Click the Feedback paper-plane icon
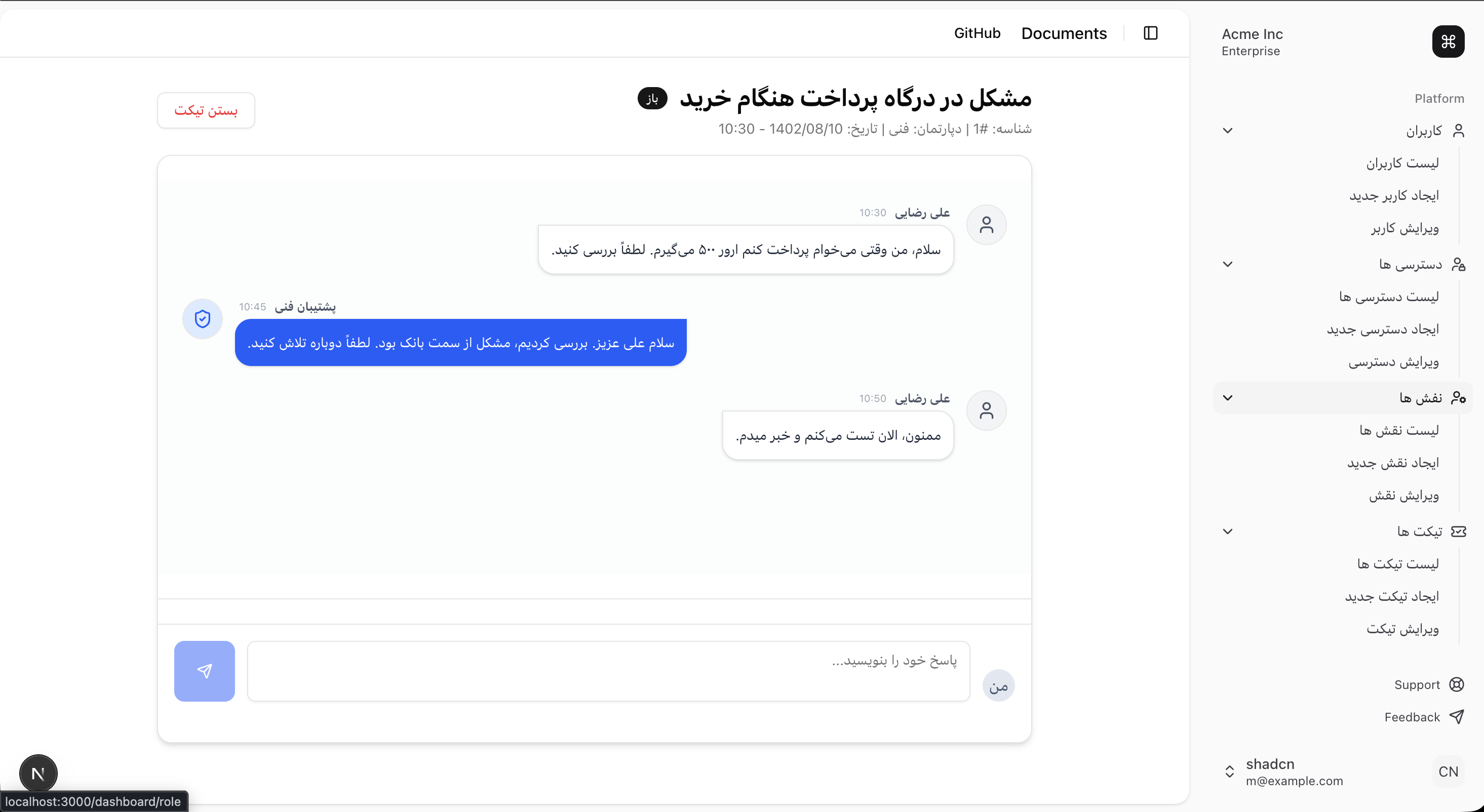The height and width of the screenshot is (812, 1484). [1456, 716]
